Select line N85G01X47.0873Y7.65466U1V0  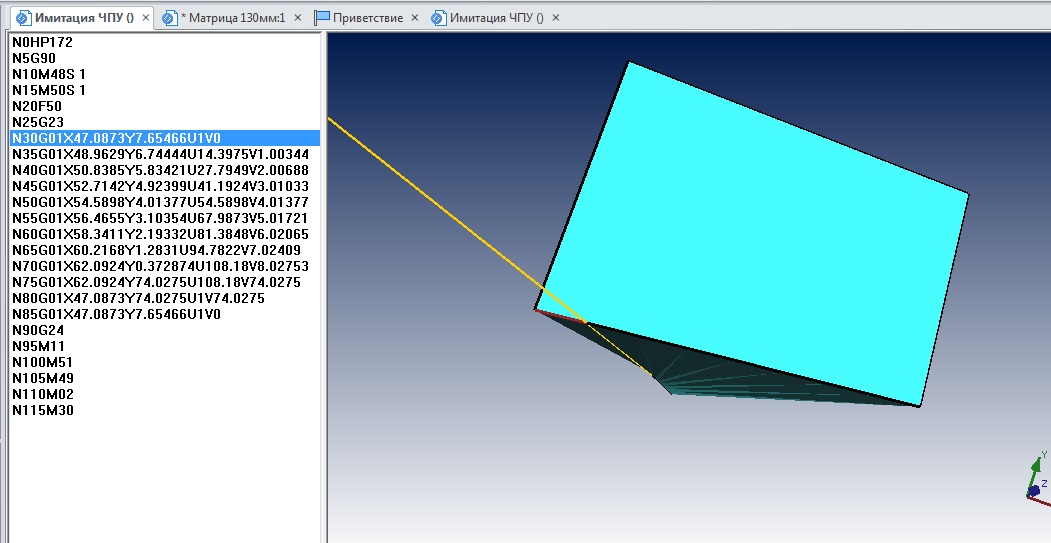click(165, 314)
